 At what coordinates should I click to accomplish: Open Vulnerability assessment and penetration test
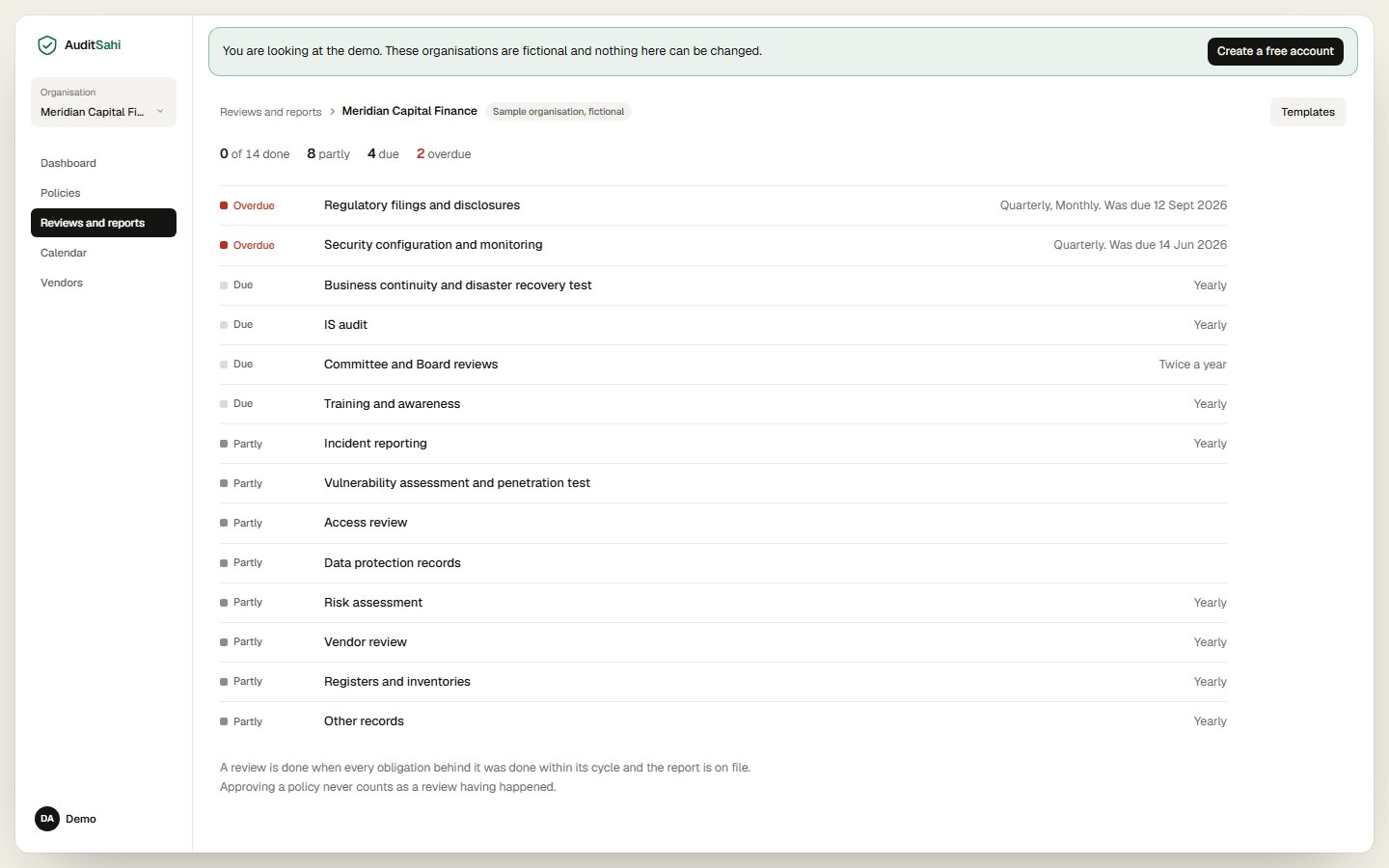pyautogui.click(x=723, y=483)
